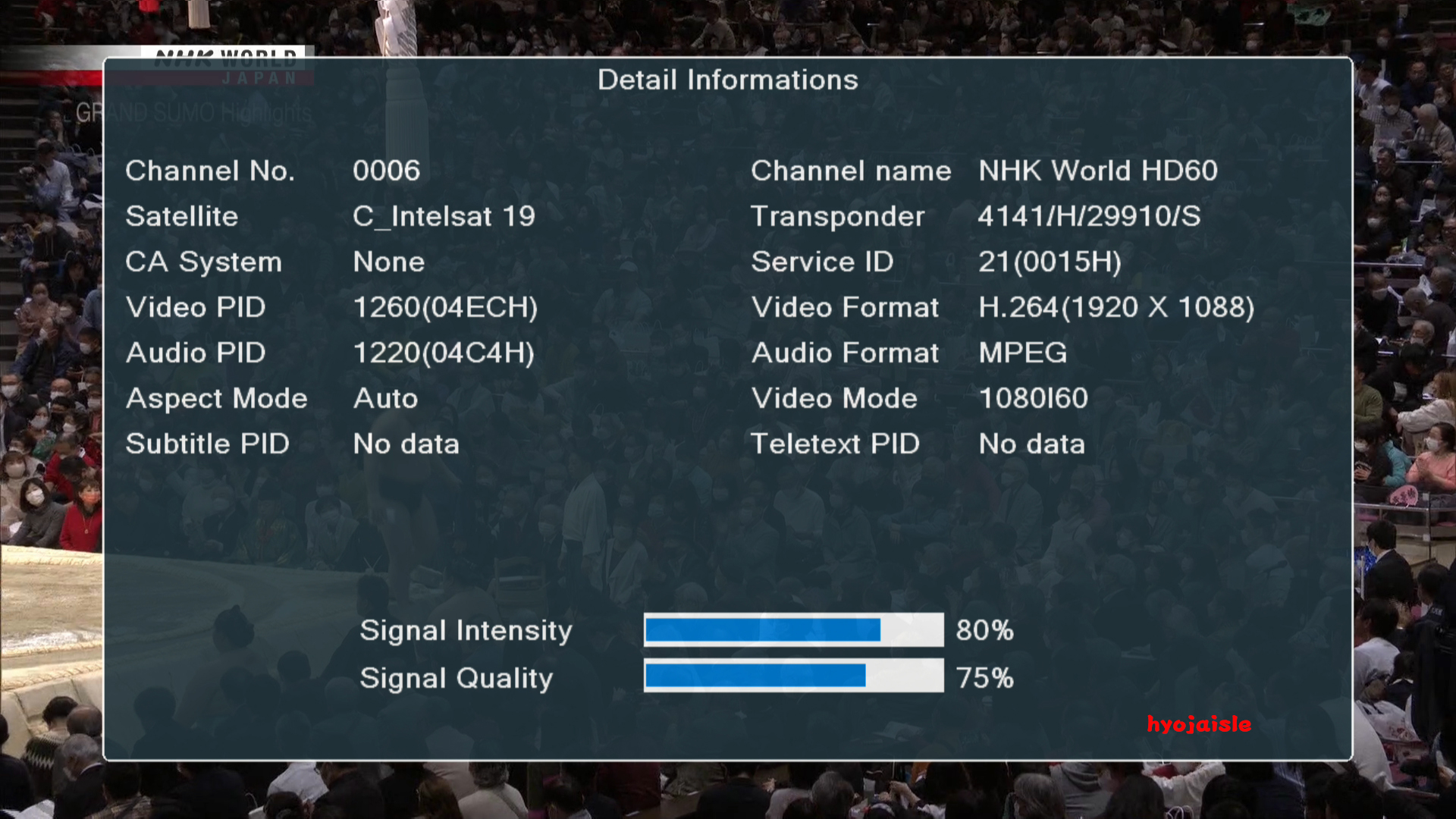The width and height of the screenshot is (1456, 819).
Task: Select the Video Mode 1080I60 value
Action: click(1033, 399)
